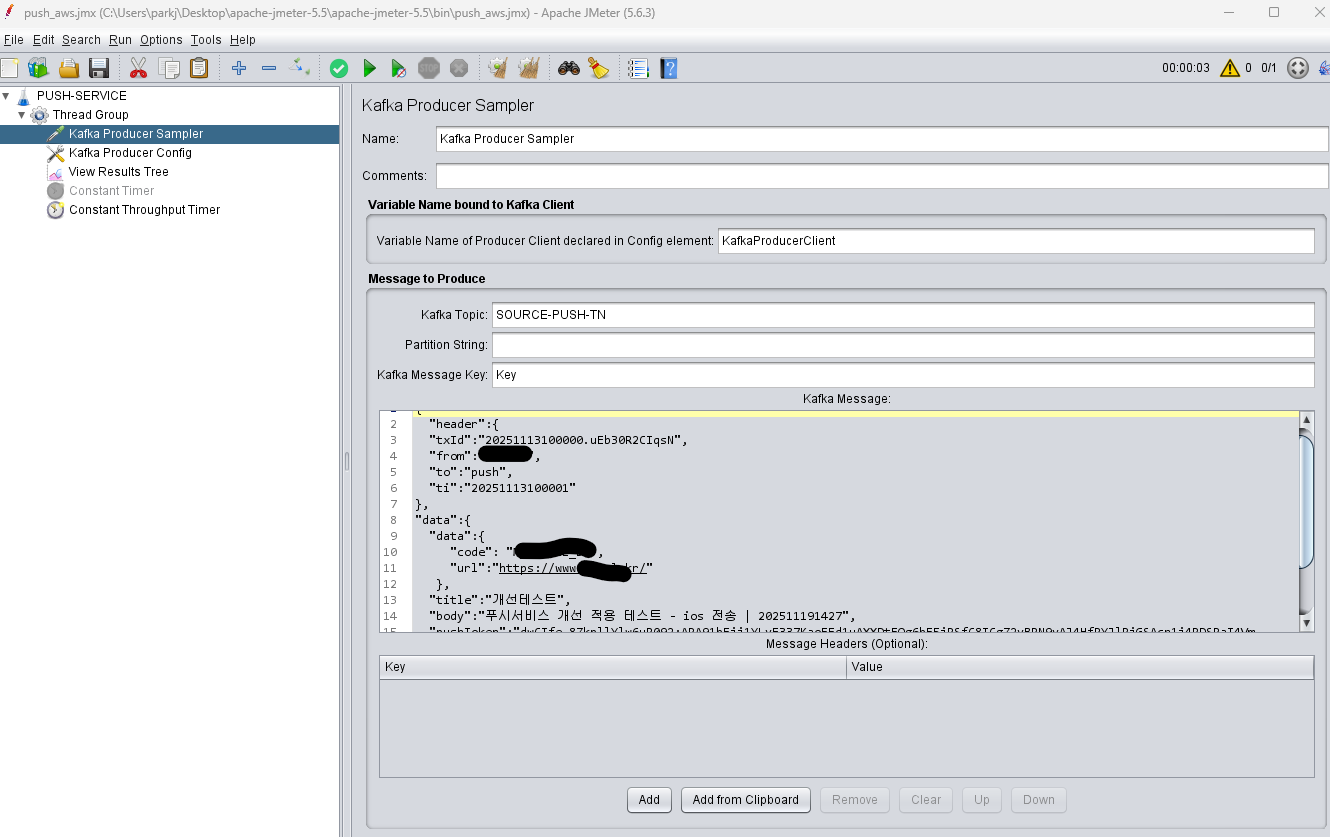The image size is (1330, 837).
Task: Open the Edit menu
Action: coord(43,40)
